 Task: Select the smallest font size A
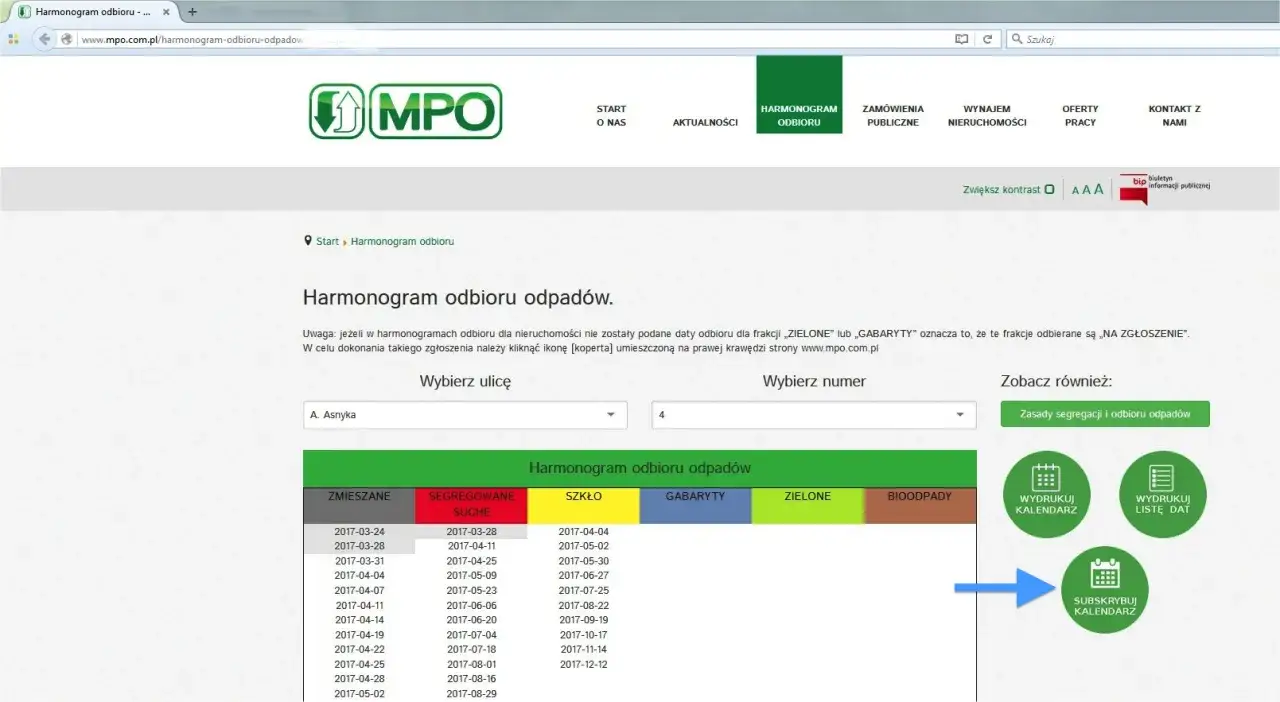[x=1075, y=190]
